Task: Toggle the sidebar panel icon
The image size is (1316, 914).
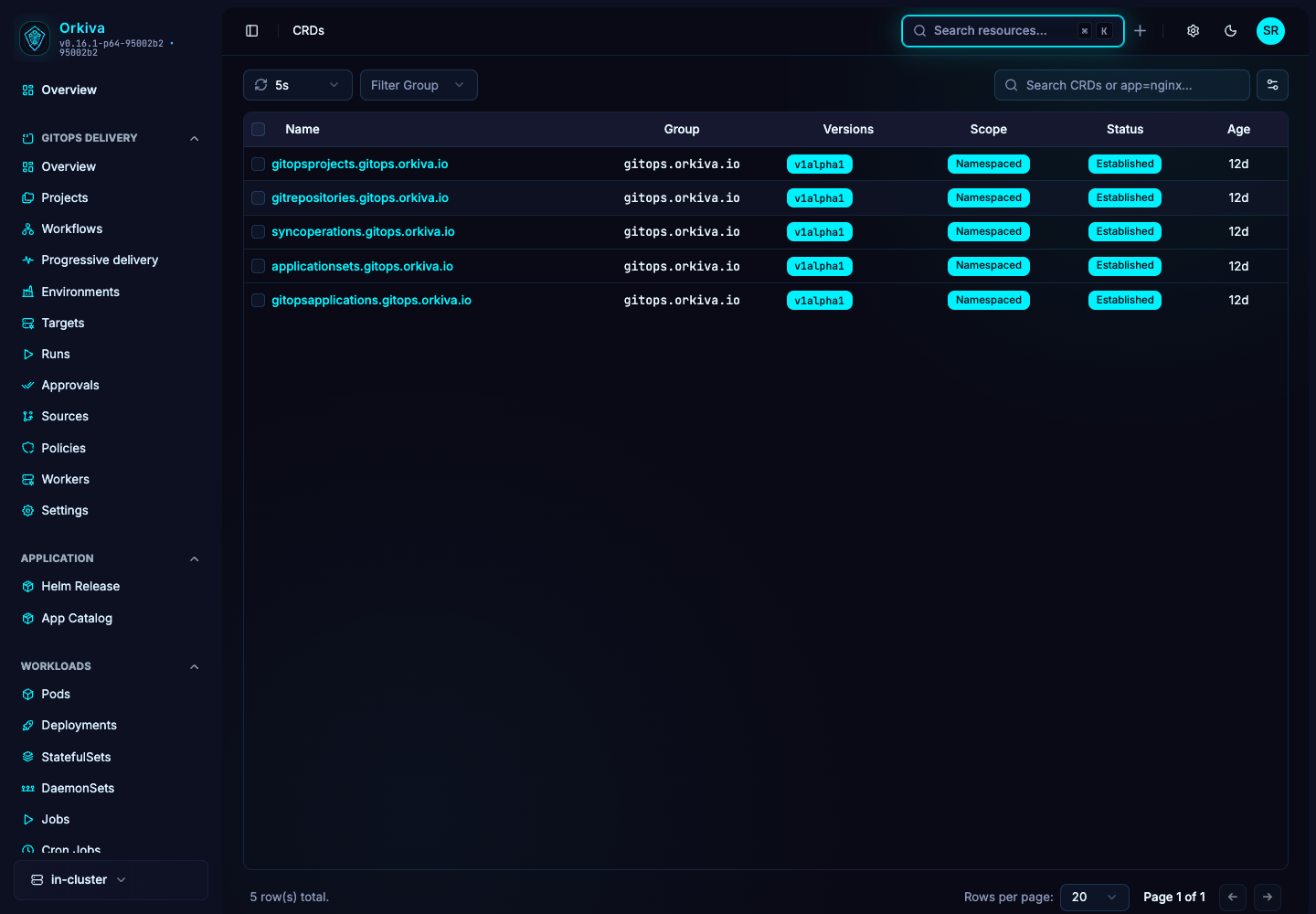Action: click(x=252, y=30)
